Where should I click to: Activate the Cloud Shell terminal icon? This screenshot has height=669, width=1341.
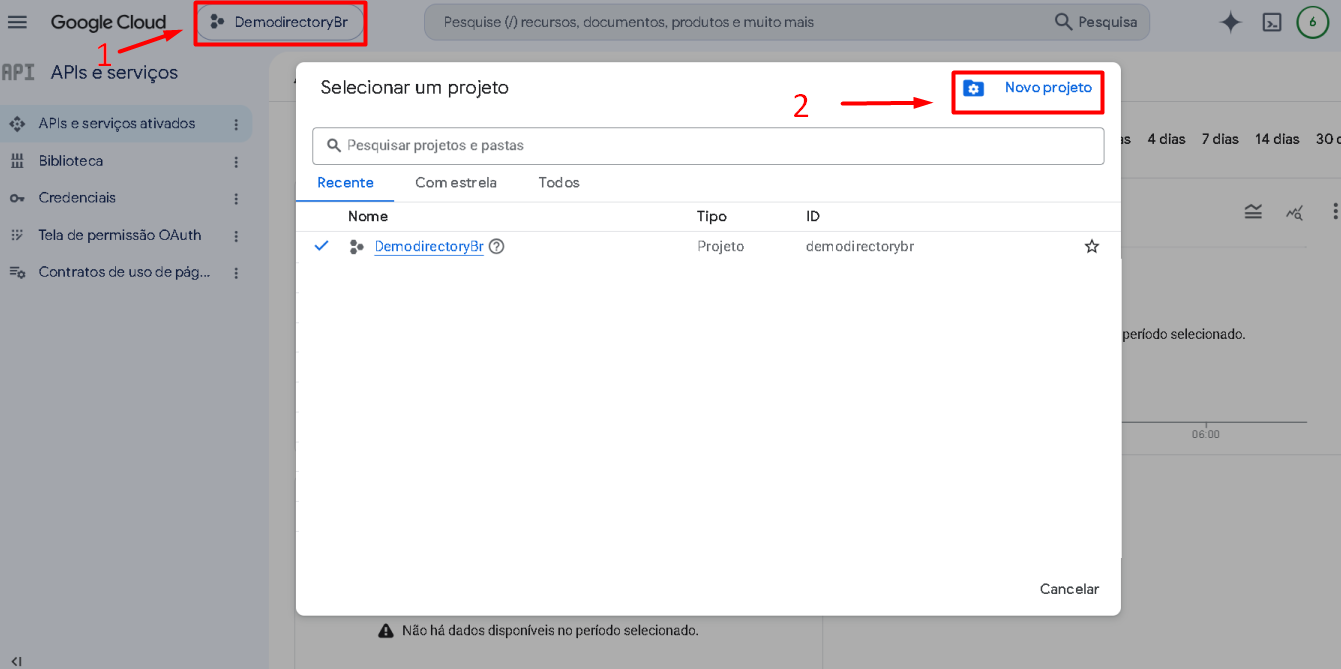(1272, 22)
